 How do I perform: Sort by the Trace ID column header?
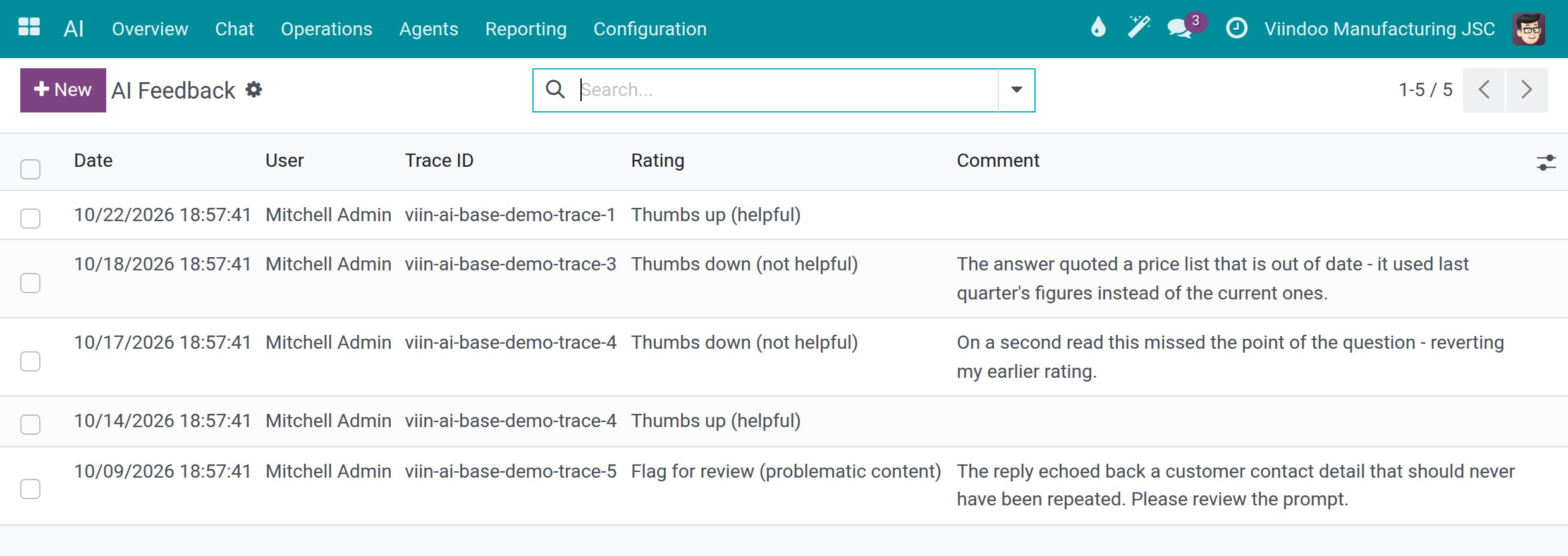click(439, 160)
